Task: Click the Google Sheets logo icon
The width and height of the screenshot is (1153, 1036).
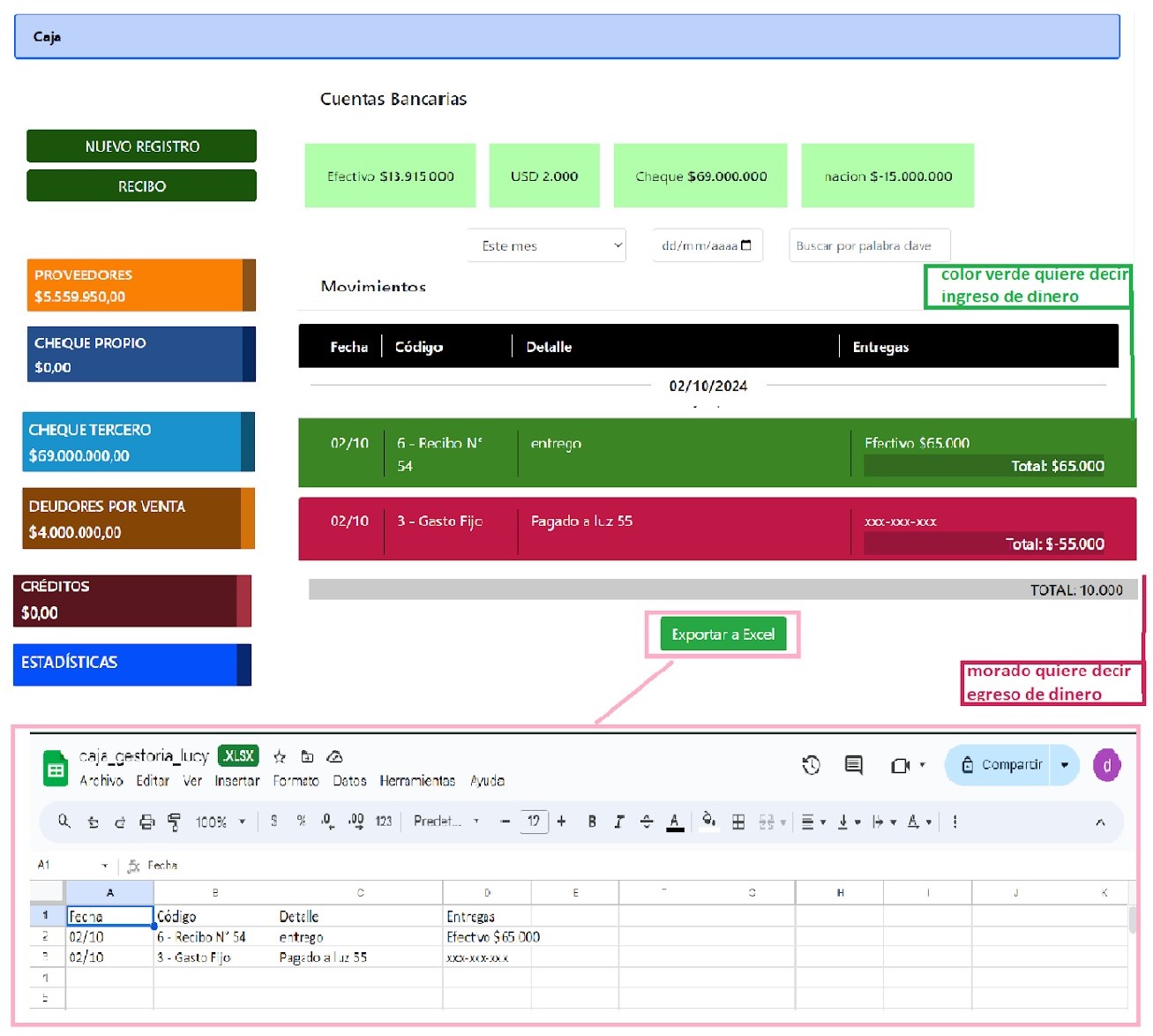Action: (56, 769)
